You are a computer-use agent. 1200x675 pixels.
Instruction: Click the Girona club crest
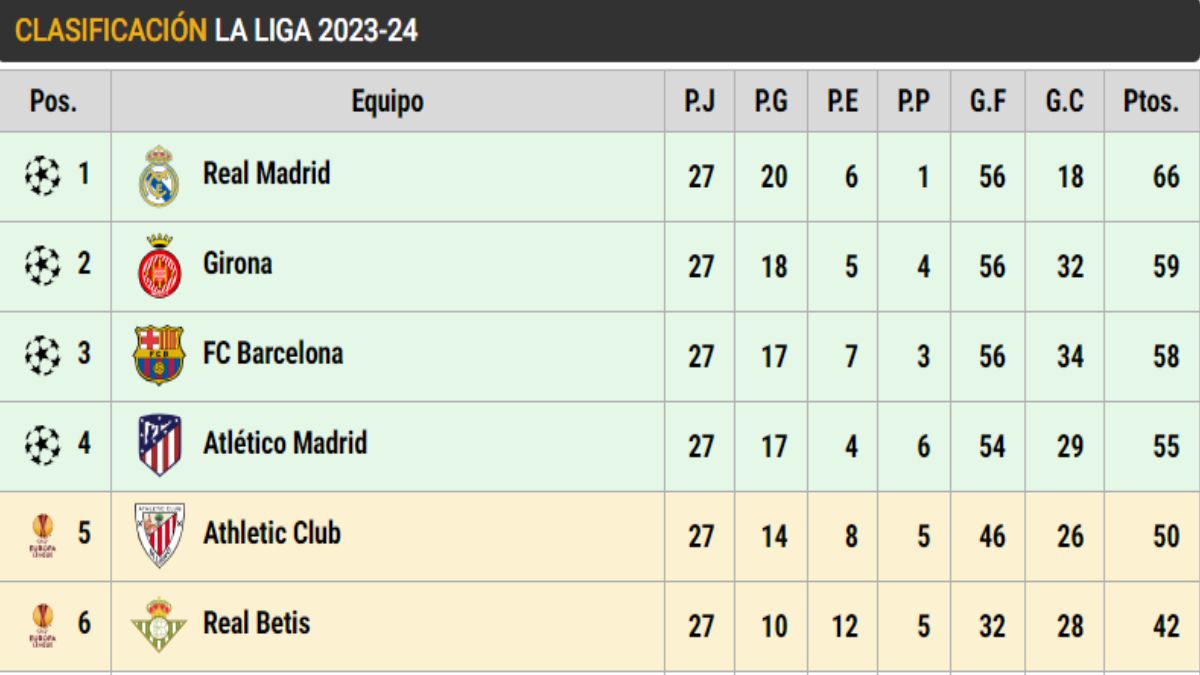[159, 266]
